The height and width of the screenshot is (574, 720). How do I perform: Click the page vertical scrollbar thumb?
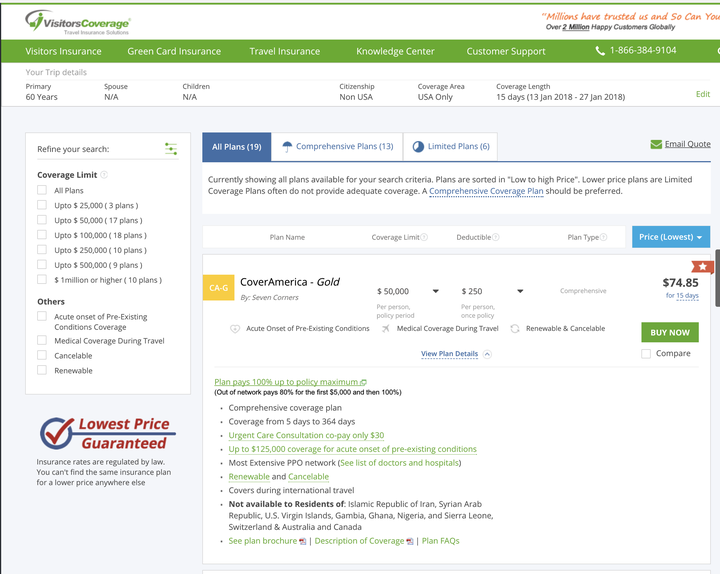[x=717, y=278]
